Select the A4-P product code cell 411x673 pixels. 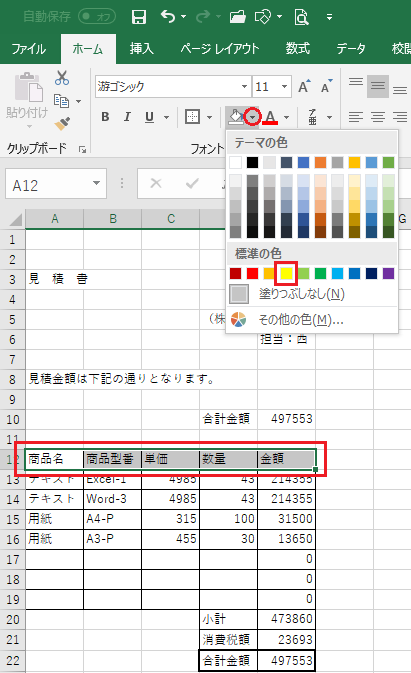point(112,519)
